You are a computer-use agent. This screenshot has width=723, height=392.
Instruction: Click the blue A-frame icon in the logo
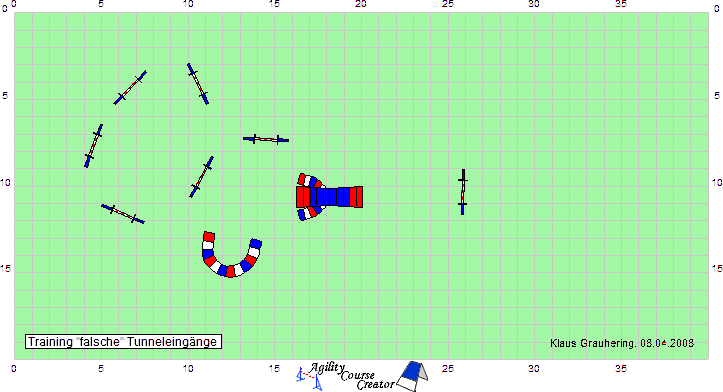tap(413, 376)
